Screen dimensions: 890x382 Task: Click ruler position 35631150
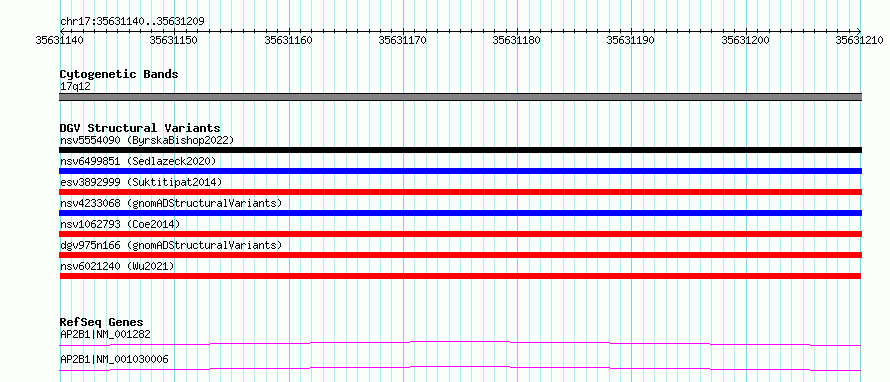click(x=175, y=40)
